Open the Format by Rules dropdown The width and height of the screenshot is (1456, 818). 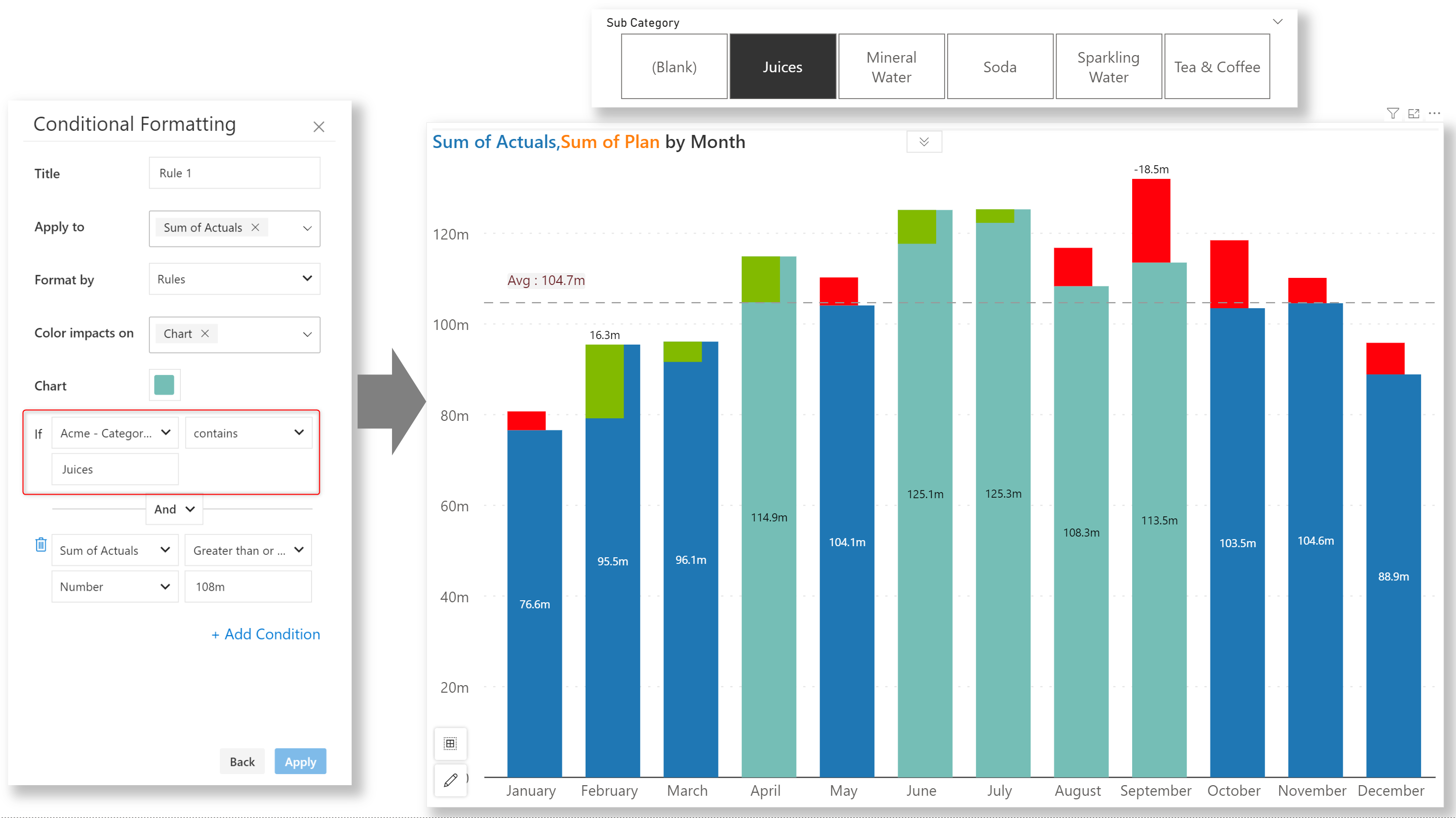coord(234,279)
